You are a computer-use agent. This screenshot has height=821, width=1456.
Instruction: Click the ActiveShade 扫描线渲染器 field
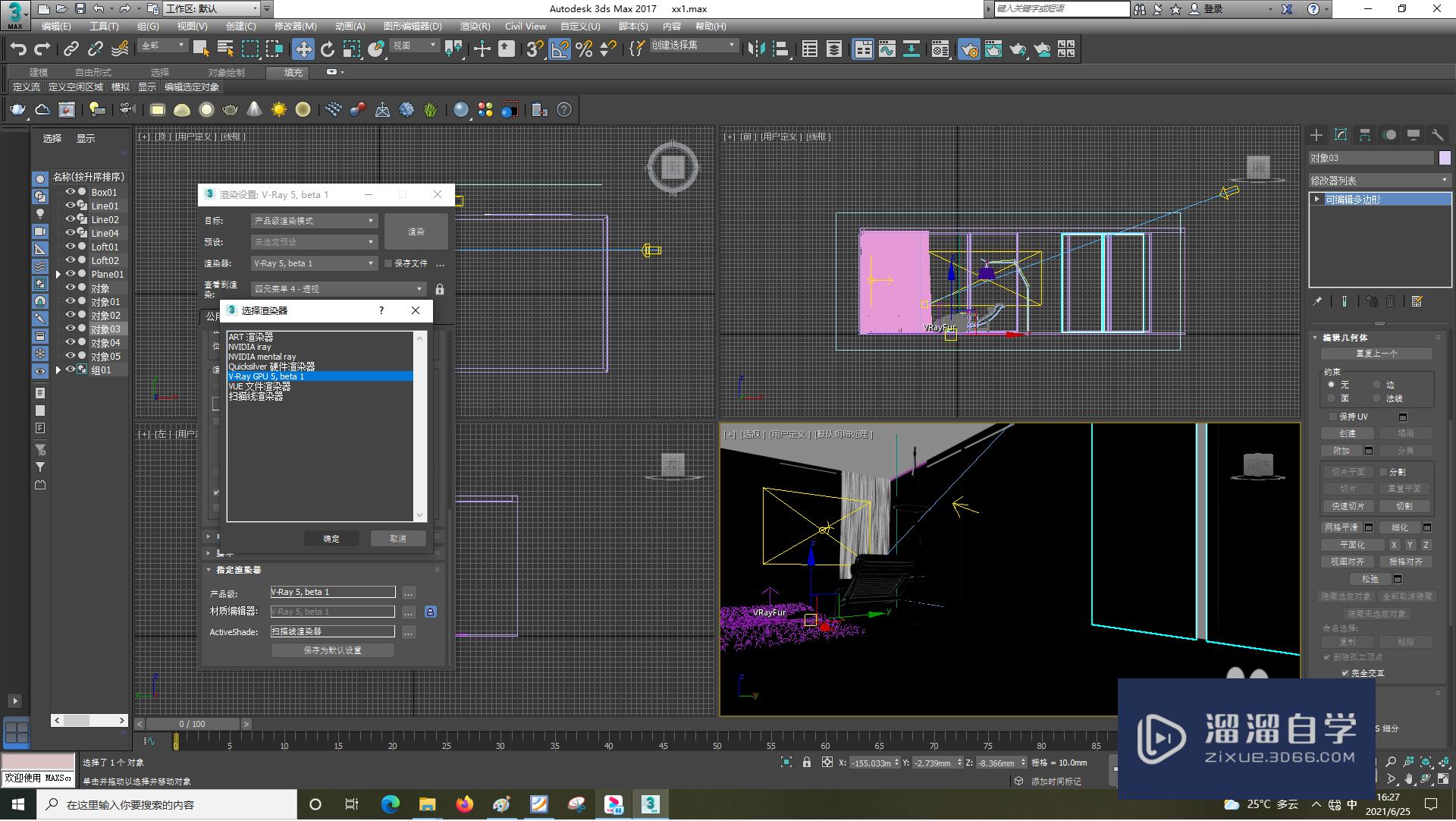[333, 631]
